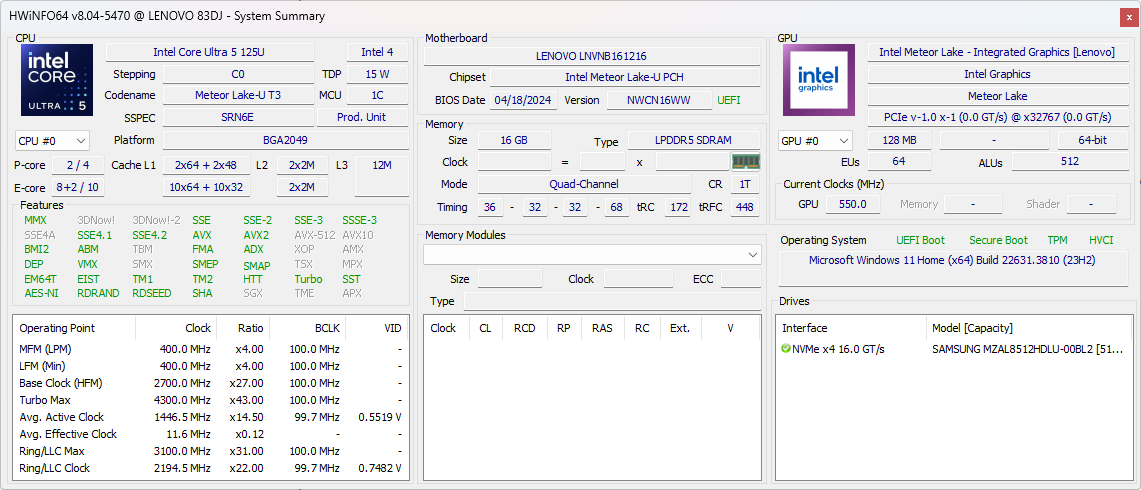Click the Intel Graphics logo
1141x490 pixels.
(x=819, y=80)
